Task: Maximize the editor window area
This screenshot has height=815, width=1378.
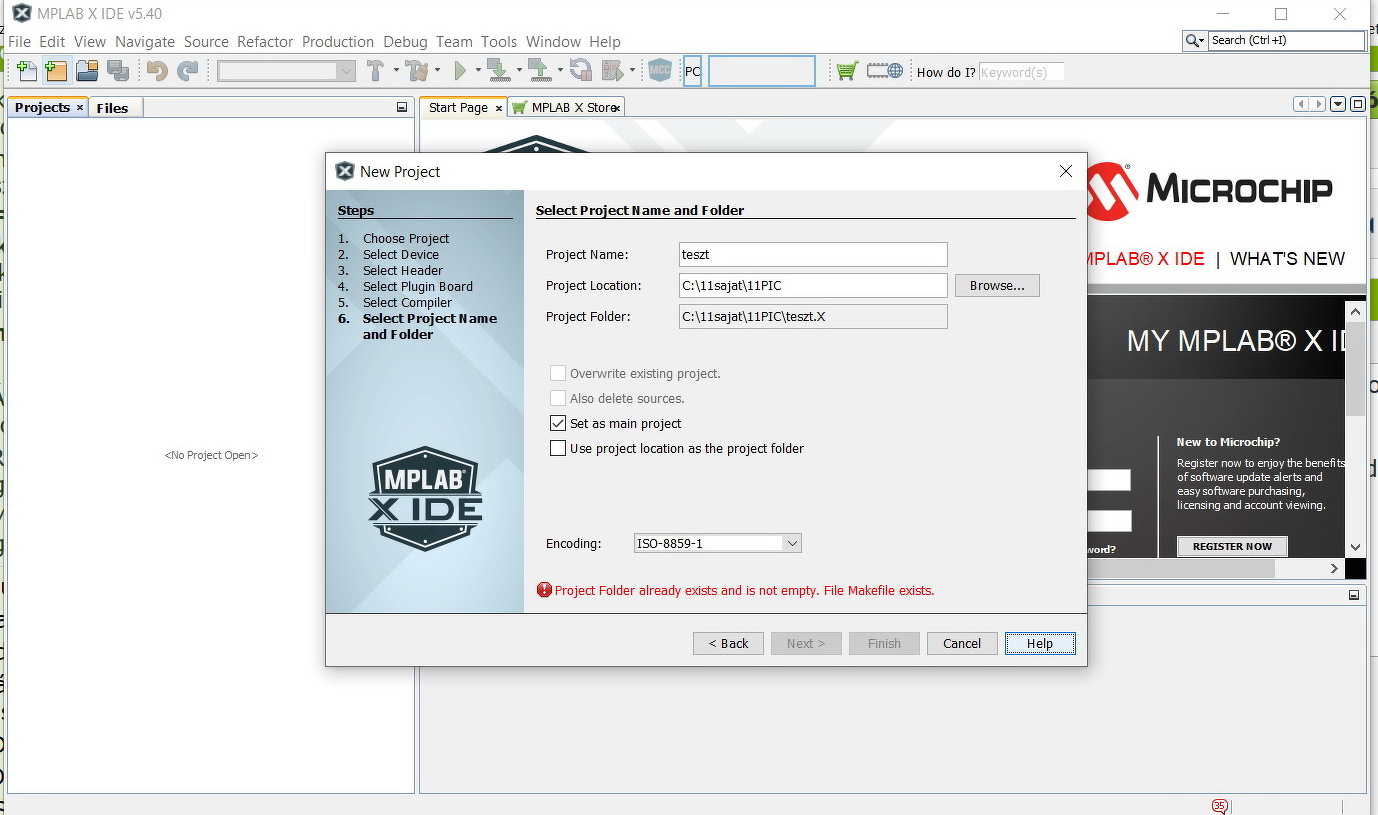Action: pos(1358,104)
